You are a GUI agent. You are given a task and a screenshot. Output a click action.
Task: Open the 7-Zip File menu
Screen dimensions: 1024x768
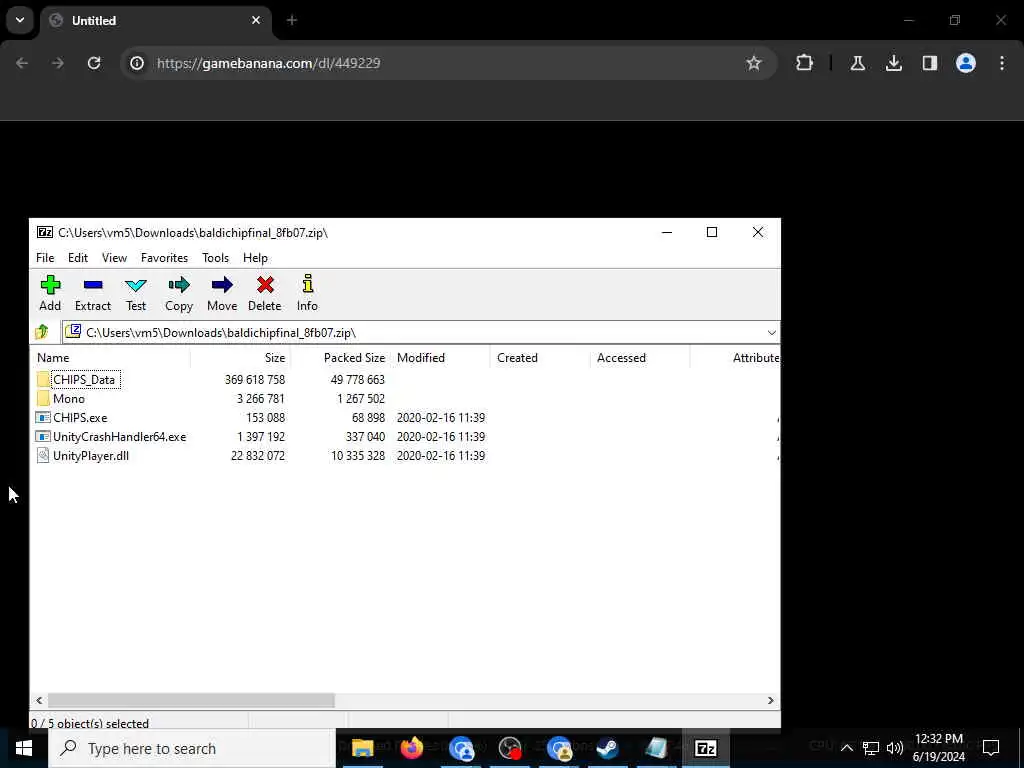(x=45, y=258)
